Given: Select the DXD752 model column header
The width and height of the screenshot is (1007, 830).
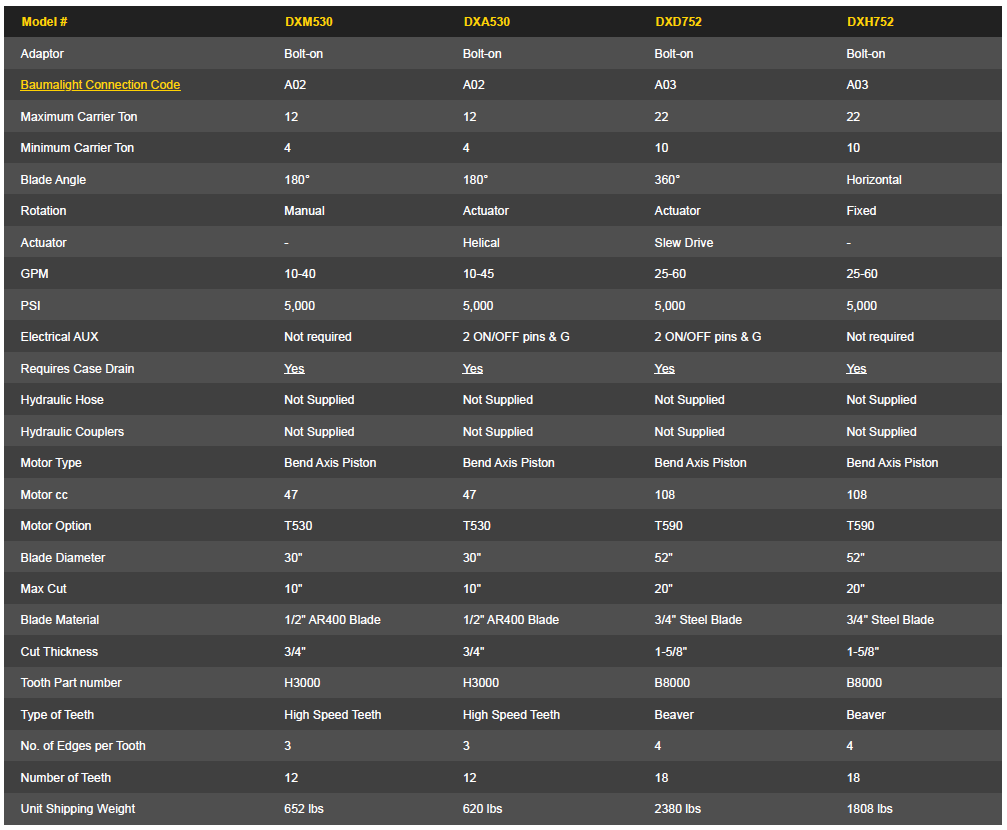Looking at the screenshot, I should 678,22.
